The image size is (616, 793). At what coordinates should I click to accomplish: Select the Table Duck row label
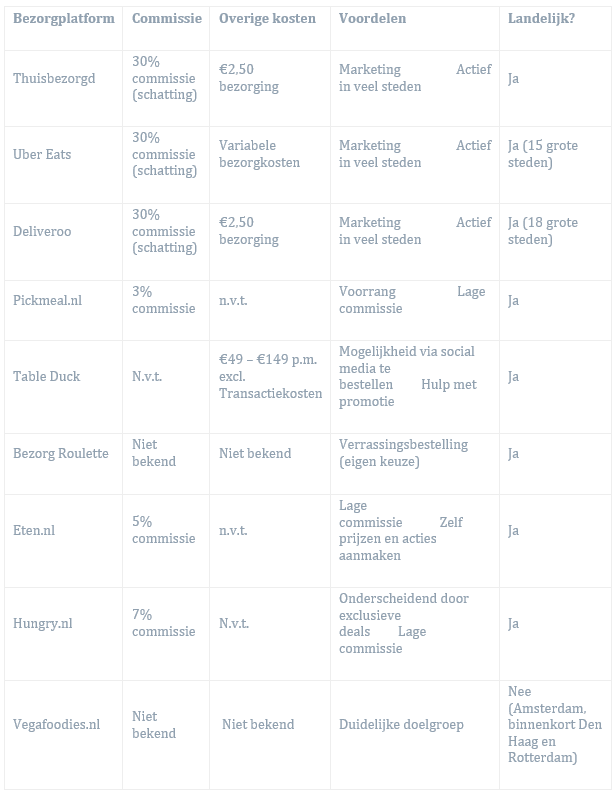point(46,377)
